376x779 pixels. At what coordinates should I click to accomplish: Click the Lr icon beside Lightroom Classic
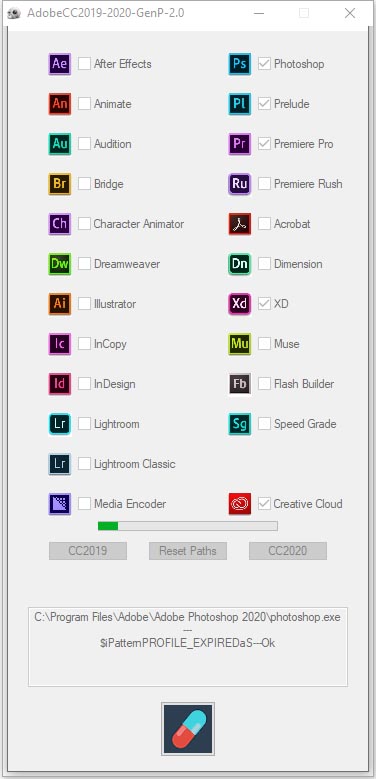[60, 464]
